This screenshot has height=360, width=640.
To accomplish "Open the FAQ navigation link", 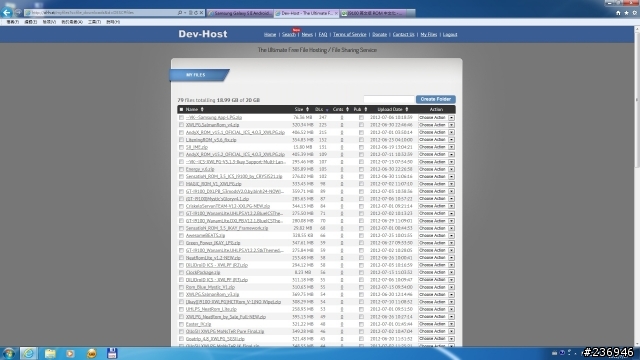I will click(x=323, y=35).
